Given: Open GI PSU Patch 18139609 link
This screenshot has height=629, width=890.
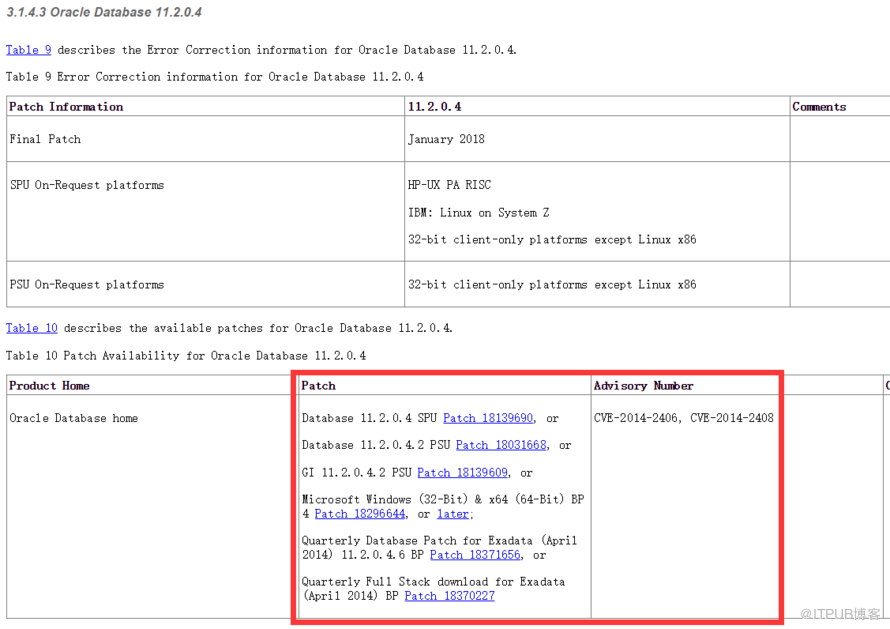Looking at the screenshot, I should pos(463,473).
